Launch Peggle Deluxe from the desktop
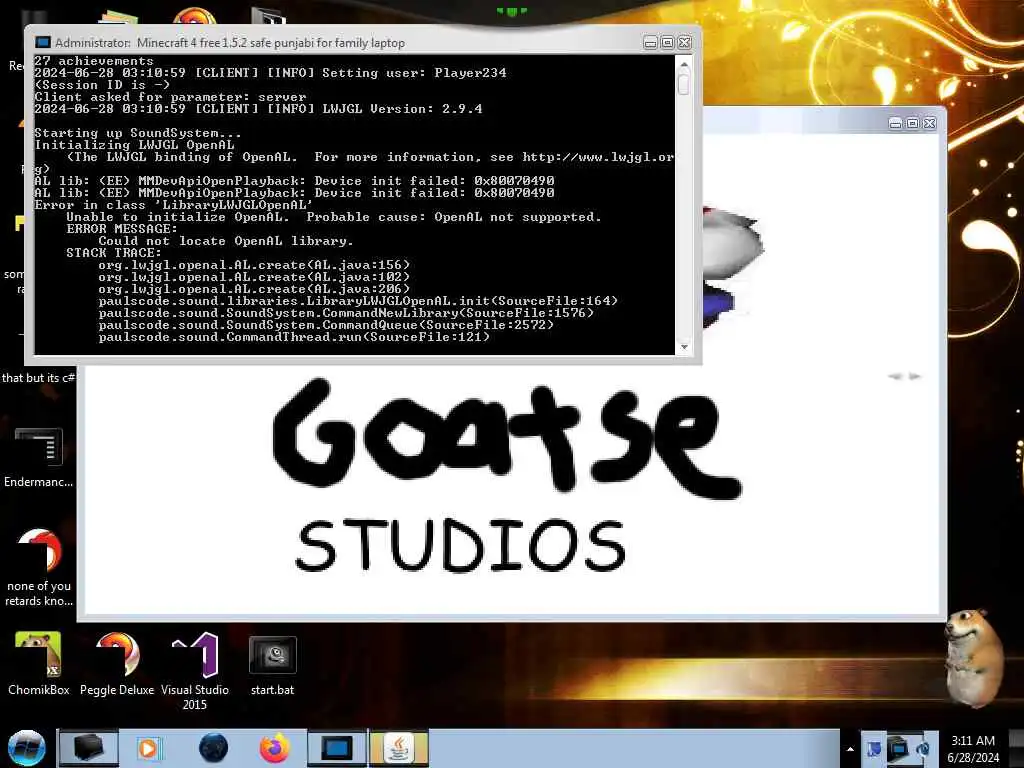 click(117, 663)
